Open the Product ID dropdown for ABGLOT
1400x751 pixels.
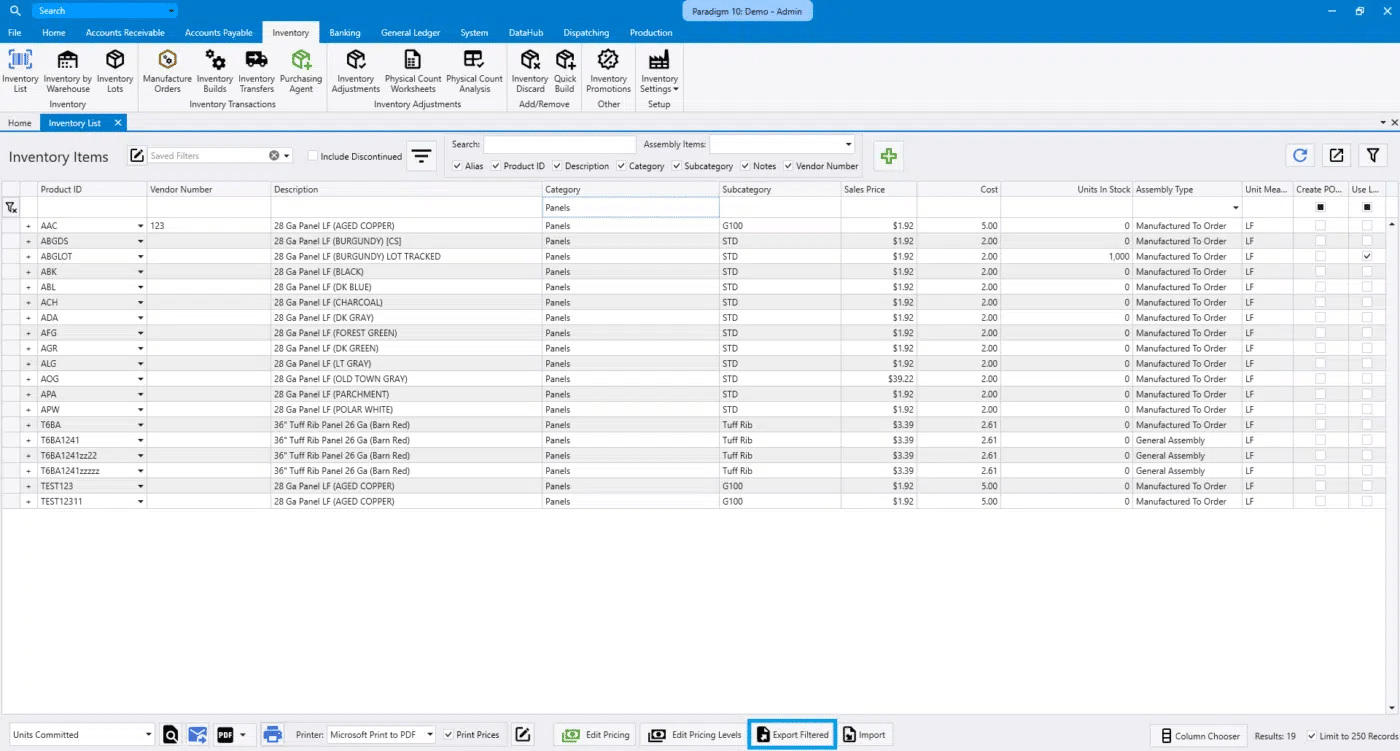[140, 257]
